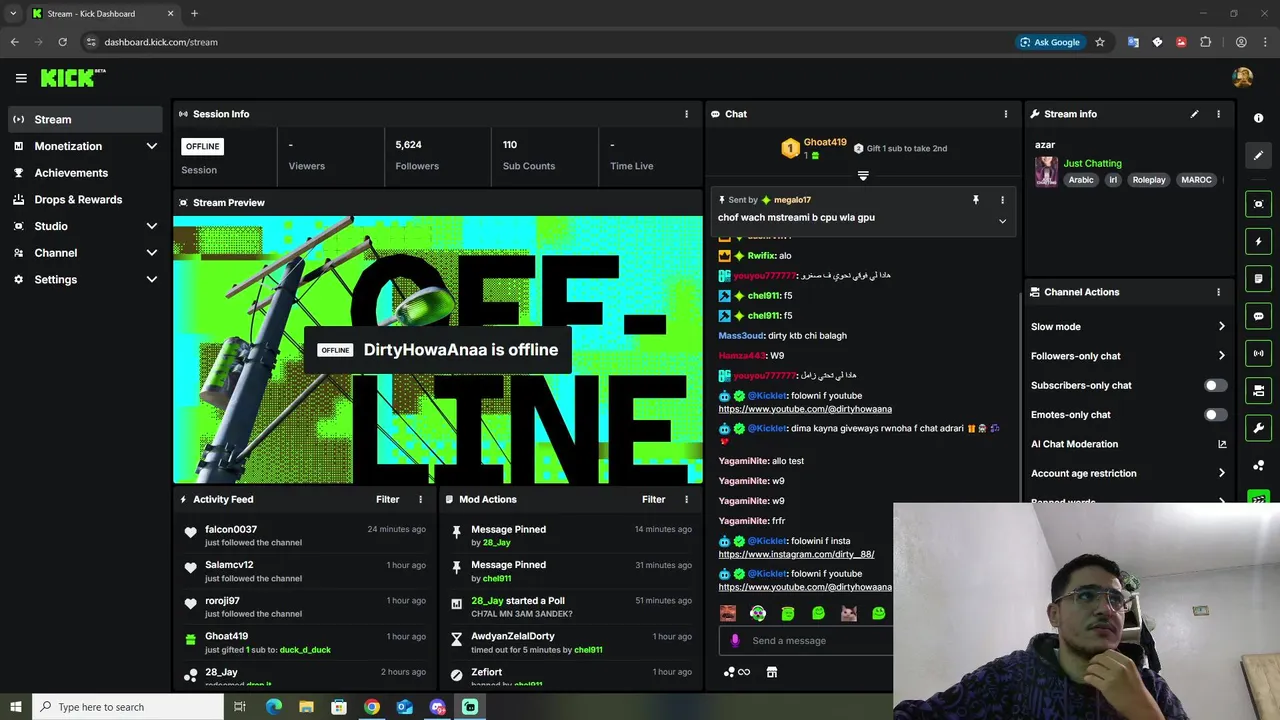Open a new browser tab
This screenshot has width=1280, height=720.
(x=194, y=14)
